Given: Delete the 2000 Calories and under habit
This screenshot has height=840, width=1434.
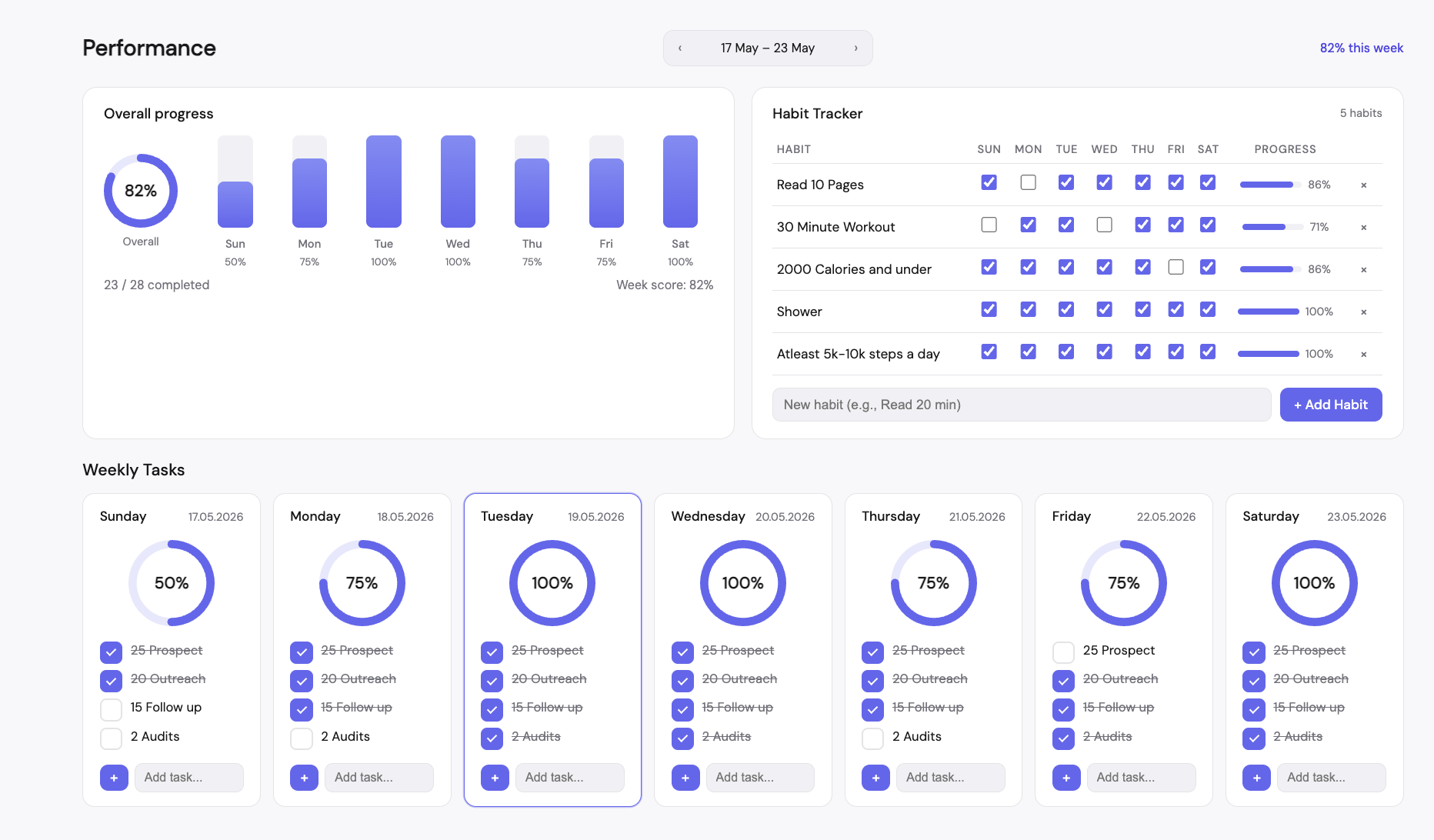Looking at the screenshot, I should coord(1363,270).
